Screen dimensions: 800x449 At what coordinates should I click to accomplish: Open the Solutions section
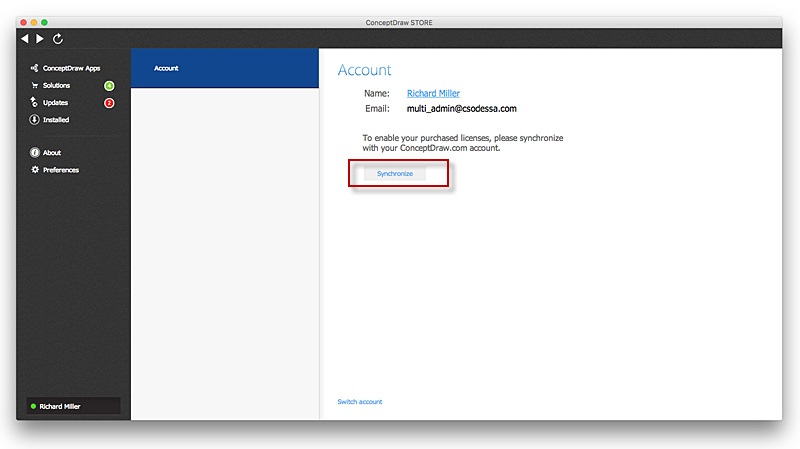56,85
